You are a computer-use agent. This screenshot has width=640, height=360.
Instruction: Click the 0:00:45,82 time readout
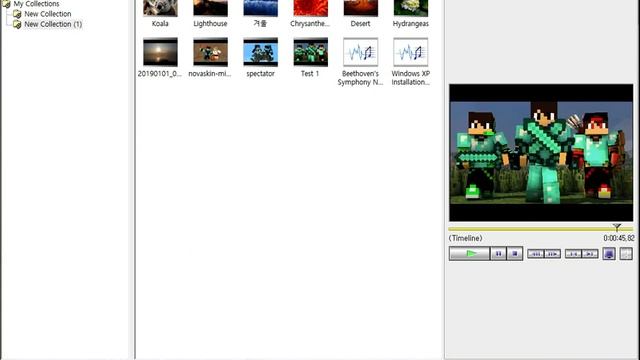(x=619, y=238)
